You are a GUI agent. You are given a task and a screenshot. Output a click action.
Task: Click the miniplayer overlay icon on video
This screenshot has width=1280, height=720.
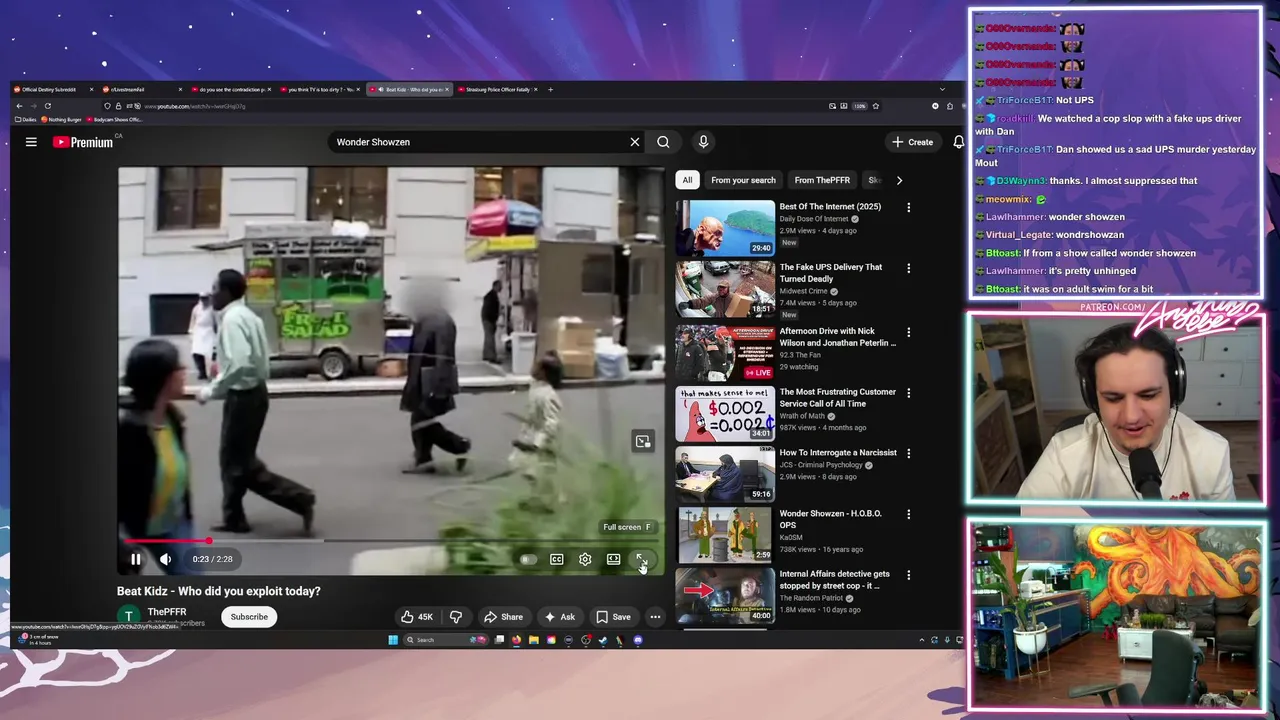pyautogui.click(x=643, y=441)
